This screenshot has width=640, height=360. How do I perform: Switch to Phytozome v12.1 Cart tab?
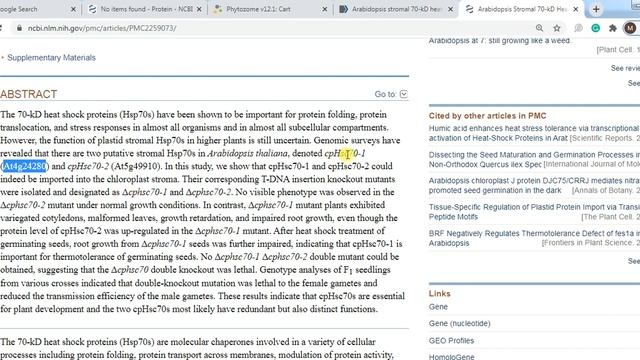268,9
